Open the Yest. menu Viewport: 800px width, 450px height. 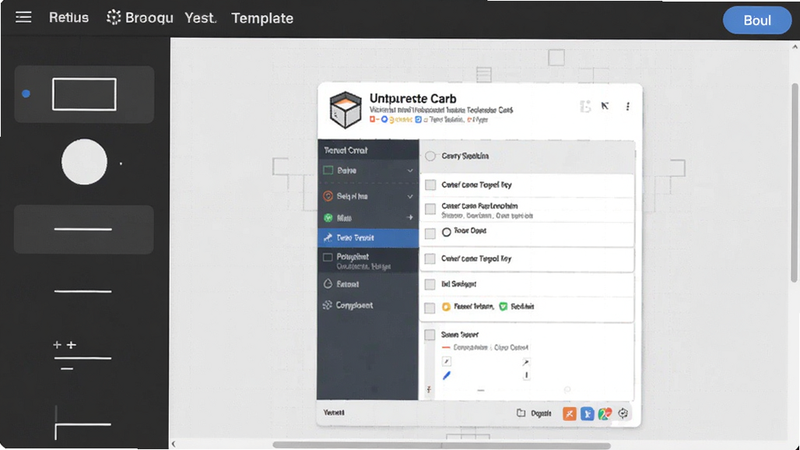pos(201,18)
